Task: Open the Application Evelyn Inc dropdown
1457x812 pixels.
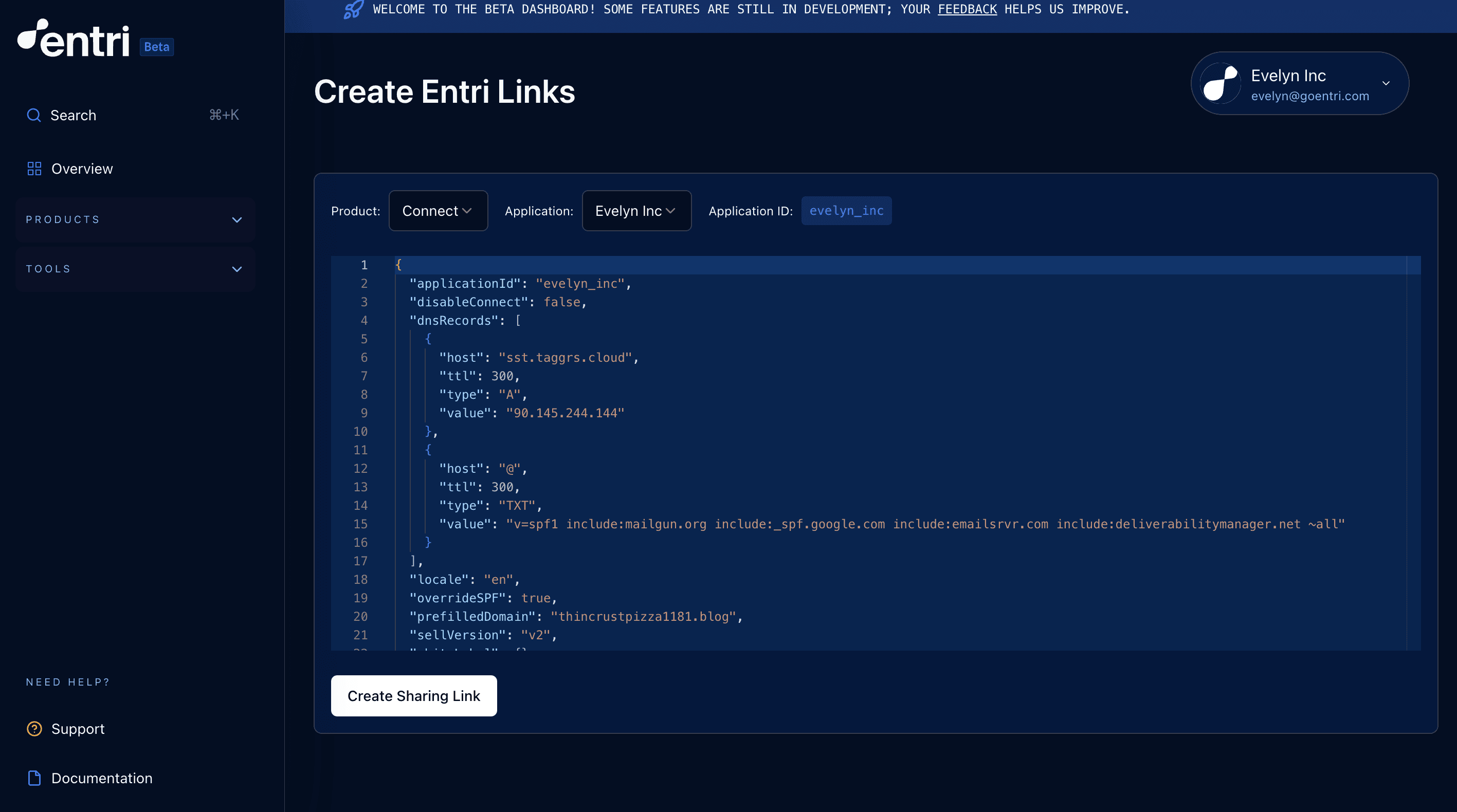Action: point(636,211)
